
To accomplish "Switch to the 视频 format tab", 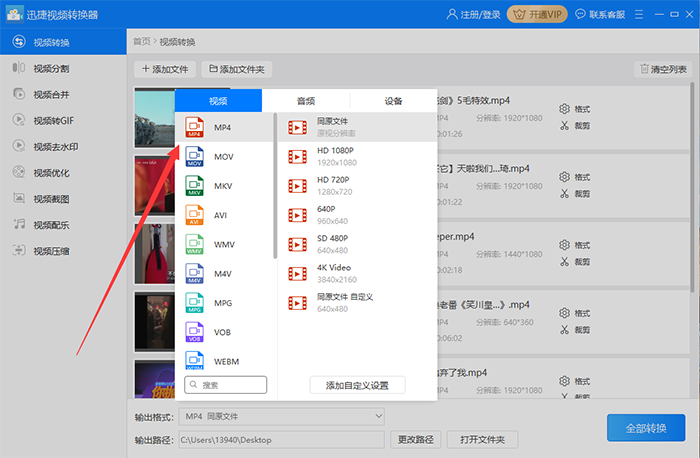I will coord(218,101).
